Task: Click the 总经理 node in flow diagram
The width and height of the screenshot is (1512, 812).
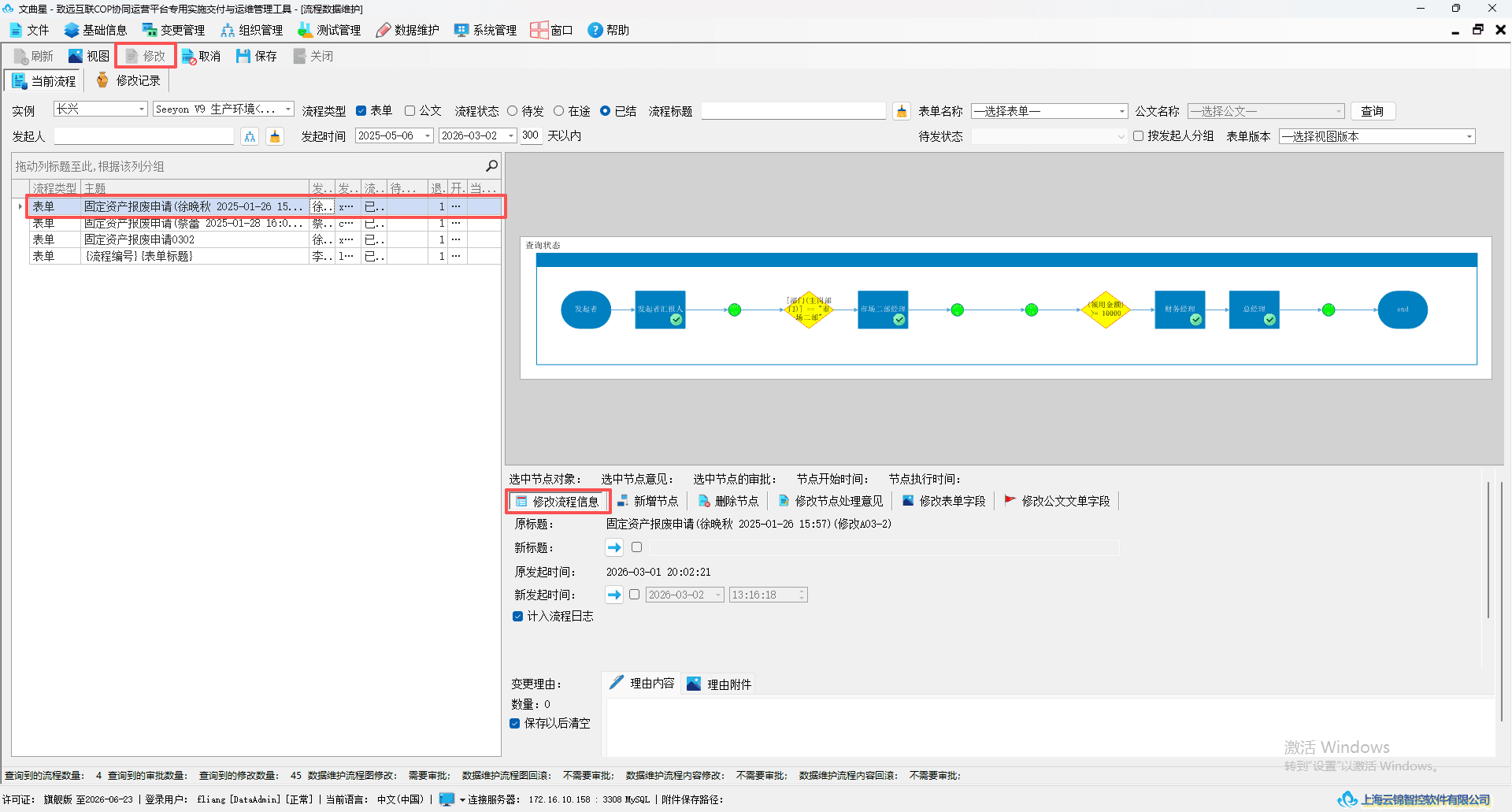Action: coord(1254,310)
